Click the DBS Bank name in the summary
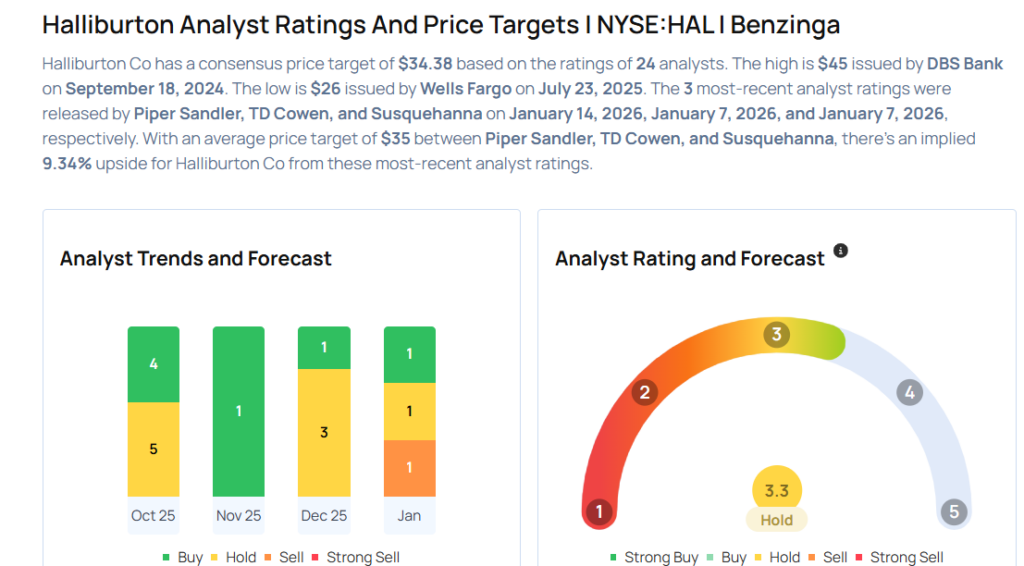 click(964, 63)
